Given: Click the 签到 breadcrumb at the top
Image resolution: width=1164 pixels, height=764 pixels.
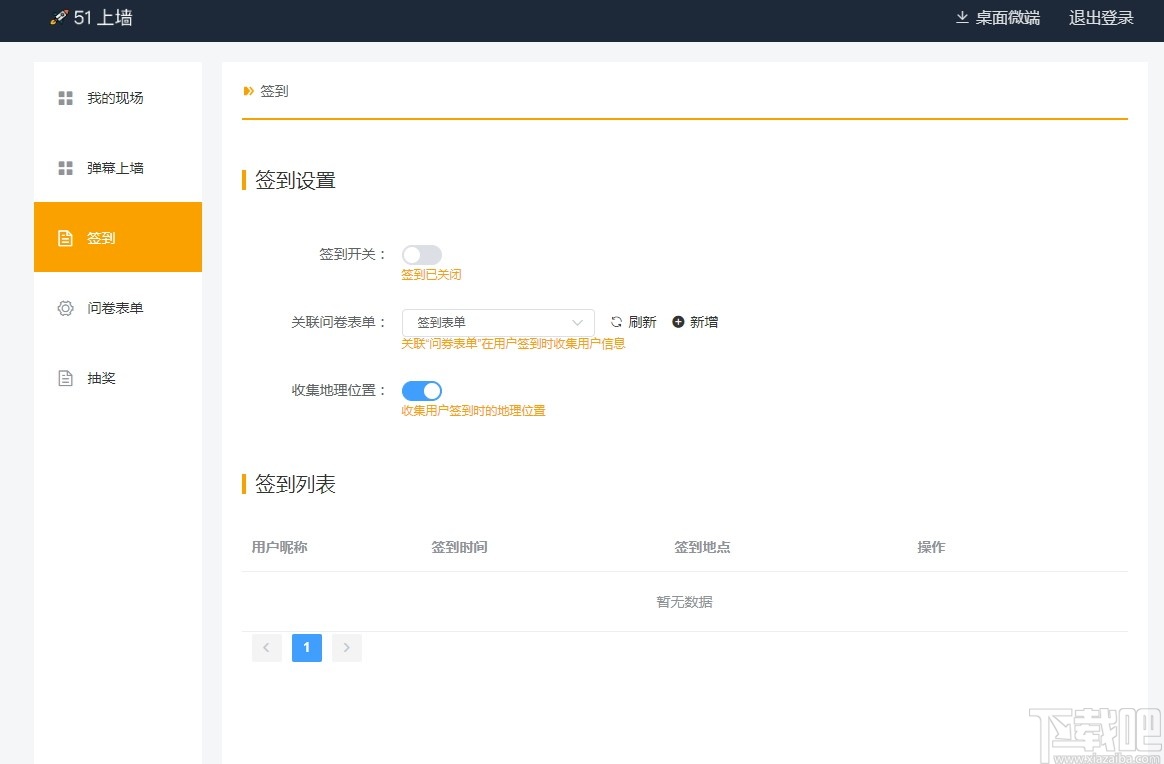Looking at the screenshot, I should coord(275,91).
